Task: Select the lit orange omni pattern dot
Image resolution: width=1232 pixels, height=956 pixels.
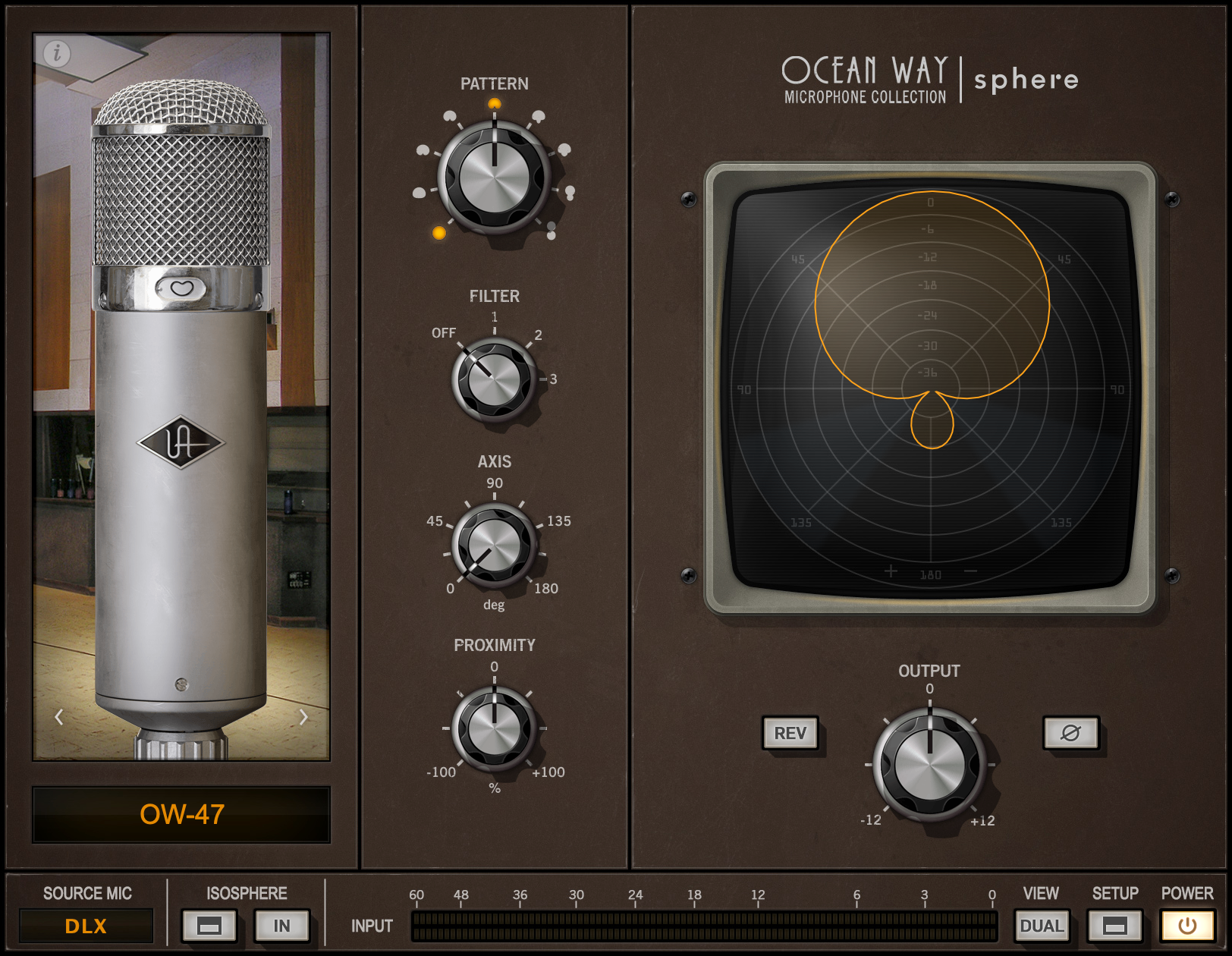Action: click(439, 233)
